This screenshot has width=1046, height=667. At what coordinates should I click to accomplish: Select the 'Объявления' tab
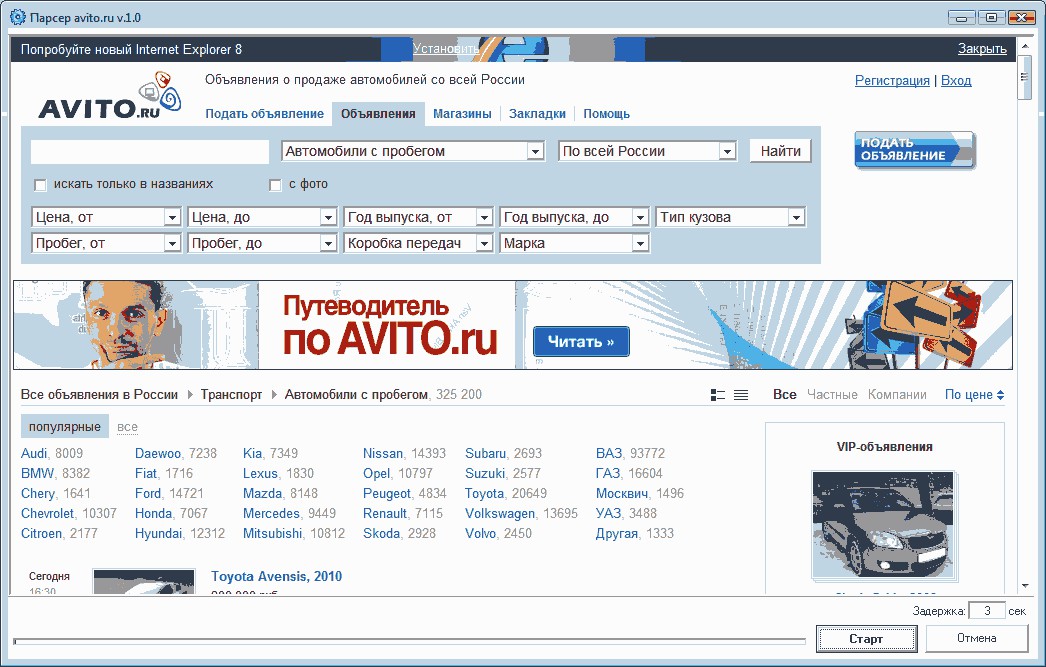pos(378,114)
